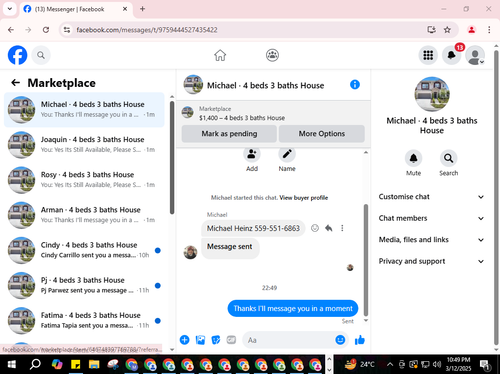Open the Groups icon

tap(272, 55)
